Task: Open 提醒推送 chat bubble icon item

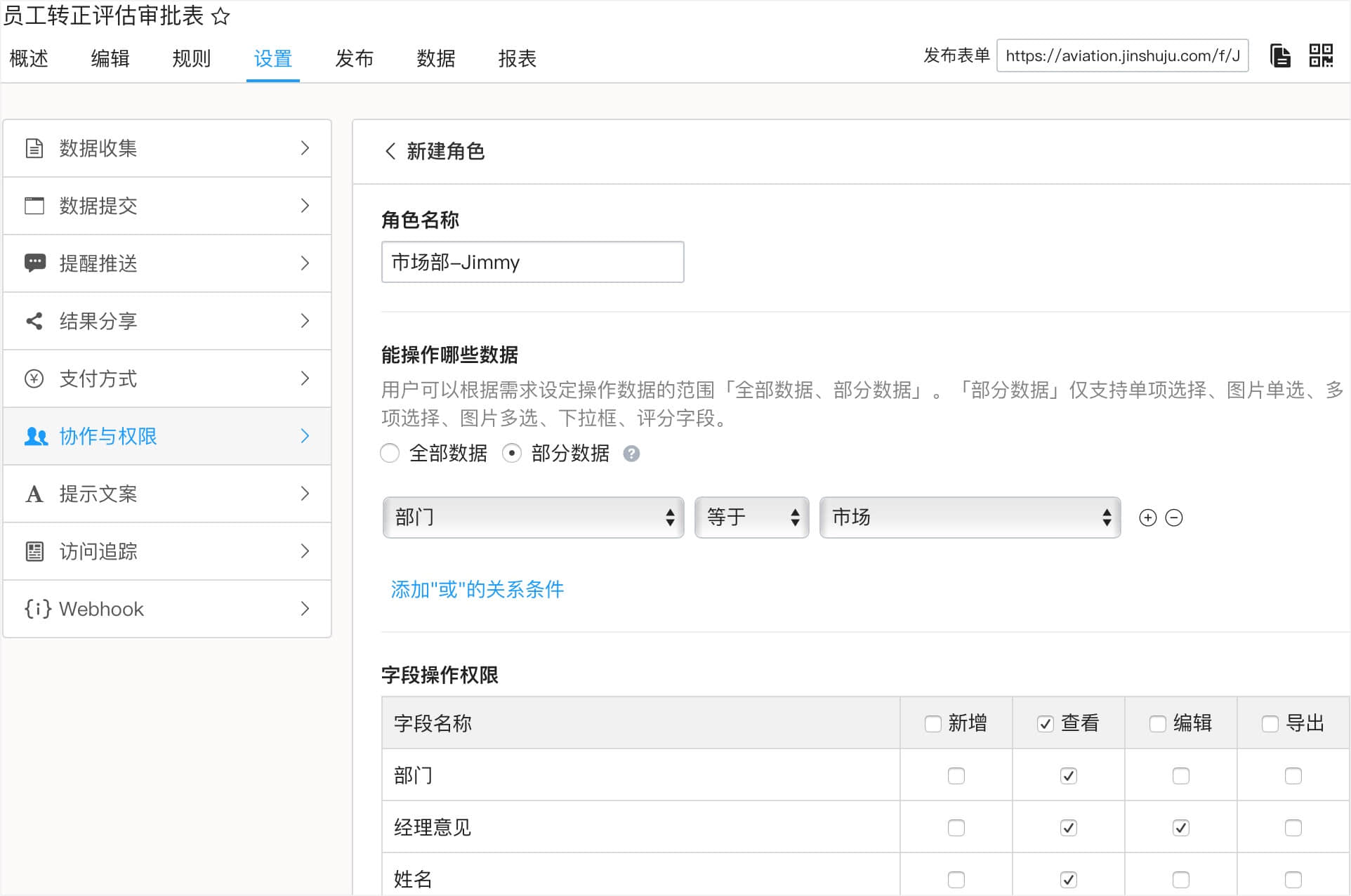Action: pos(167,263)
